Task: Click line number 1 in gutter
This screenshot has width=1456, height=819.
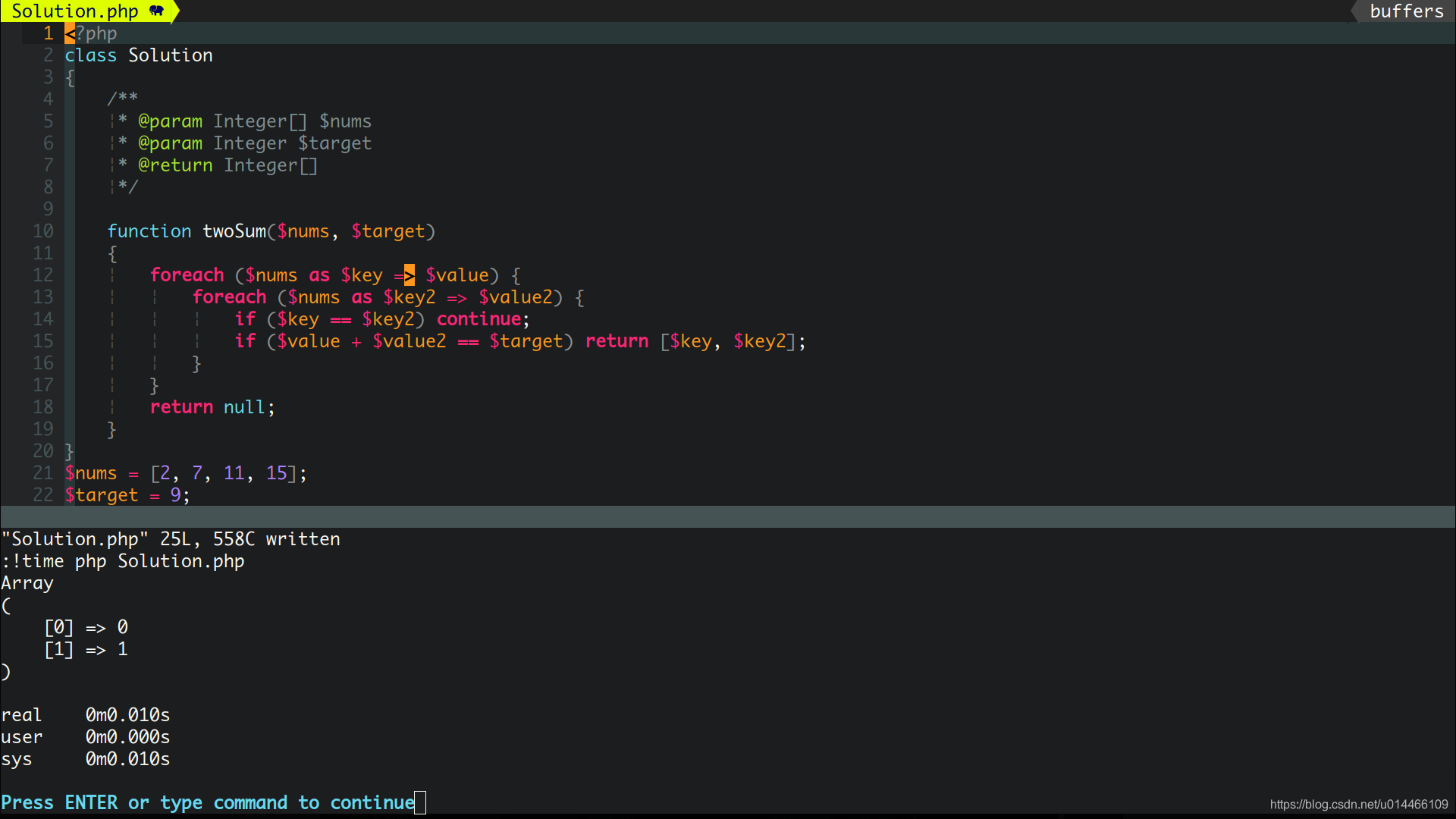Action: coord(49,33)
